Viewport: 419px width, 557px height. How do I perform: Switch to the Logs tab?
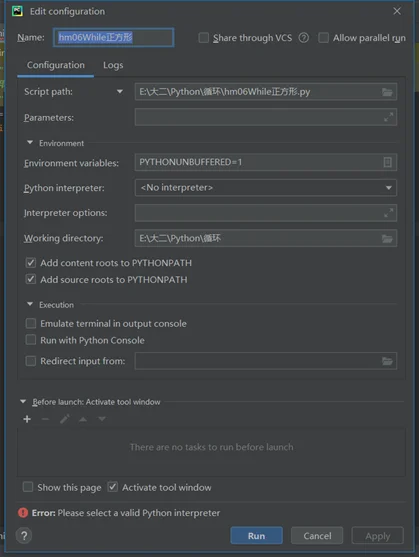tap(113, 65)
